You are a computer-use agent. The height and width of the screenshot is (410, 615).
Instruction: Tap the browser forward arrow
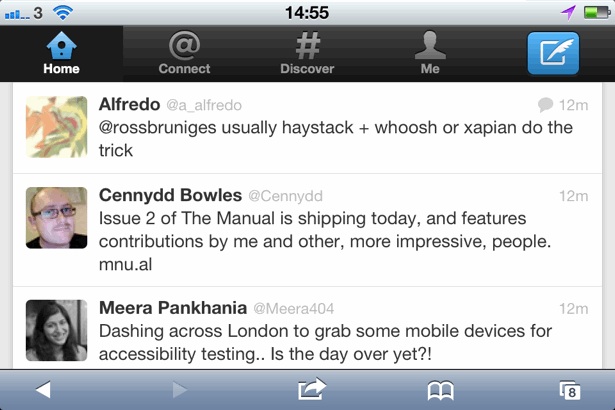click(x=179, y=390)
